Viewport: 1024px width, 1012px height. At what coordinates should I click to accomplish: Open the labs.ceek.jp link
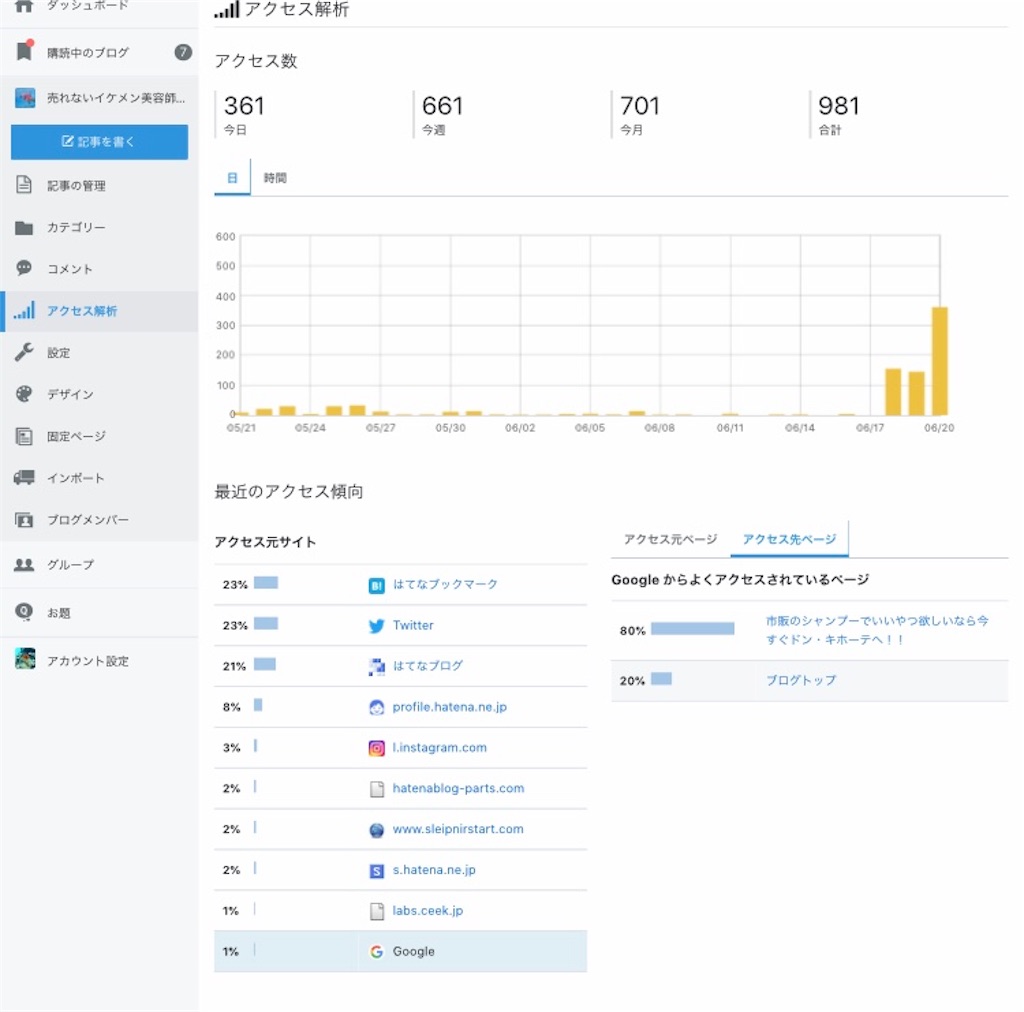click(428, 910)
